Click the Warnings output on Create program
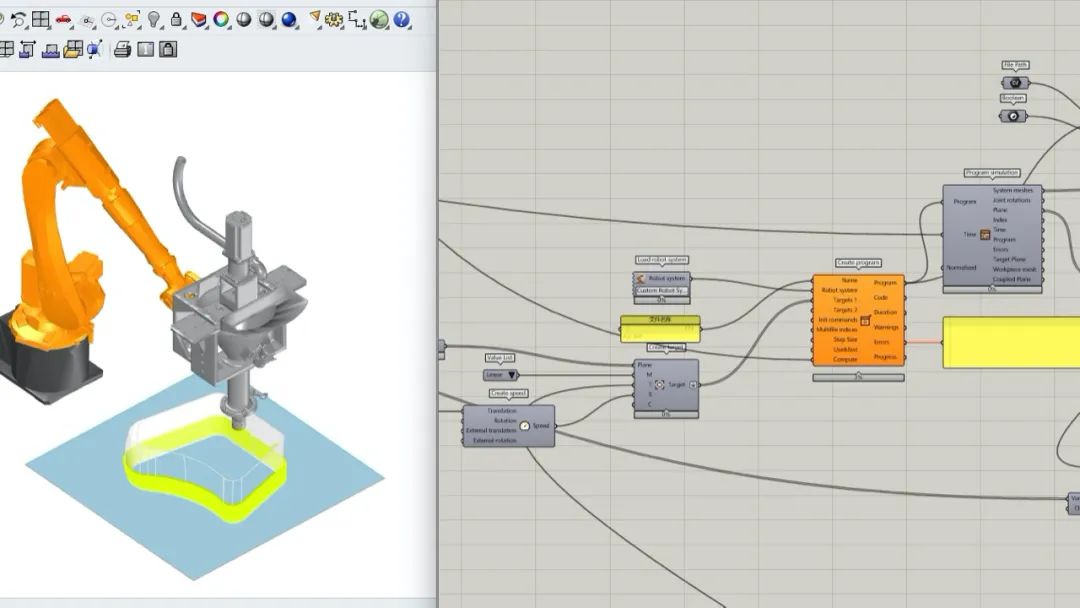The height and width of the screenshot is (608, 1080). [886, 327]
